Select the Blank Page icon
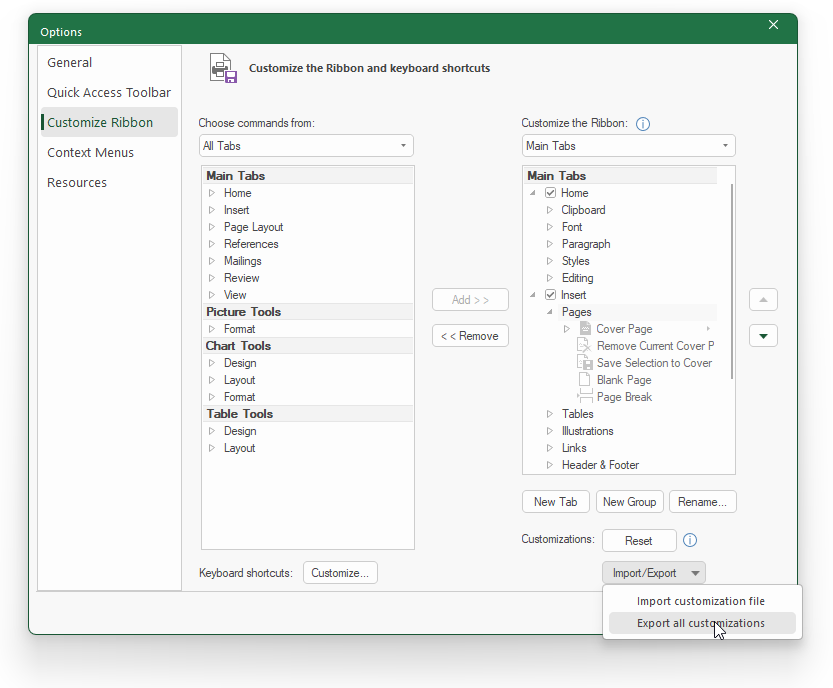 click(x=584, y=379)
